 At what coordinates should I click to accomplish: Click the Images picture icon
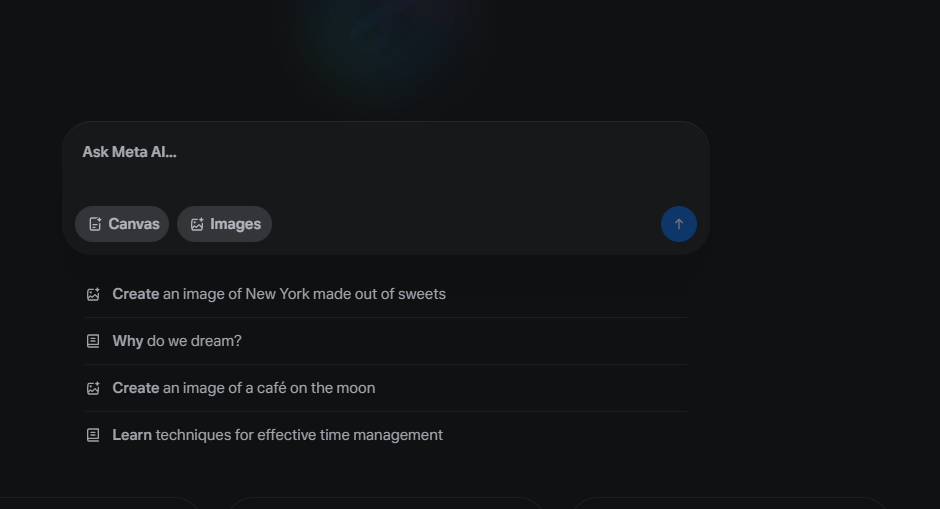(x=197, y=224)
